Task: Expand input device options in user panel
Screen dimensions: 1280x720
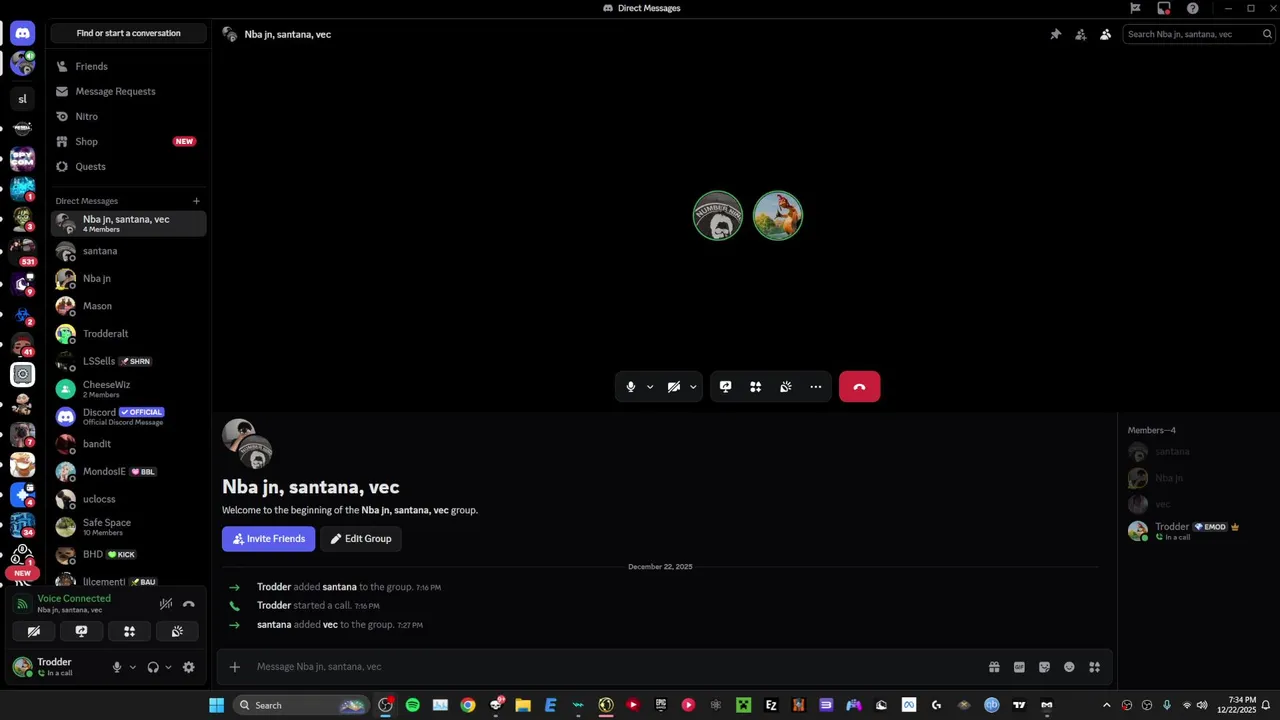Action: tap(132, 667)
